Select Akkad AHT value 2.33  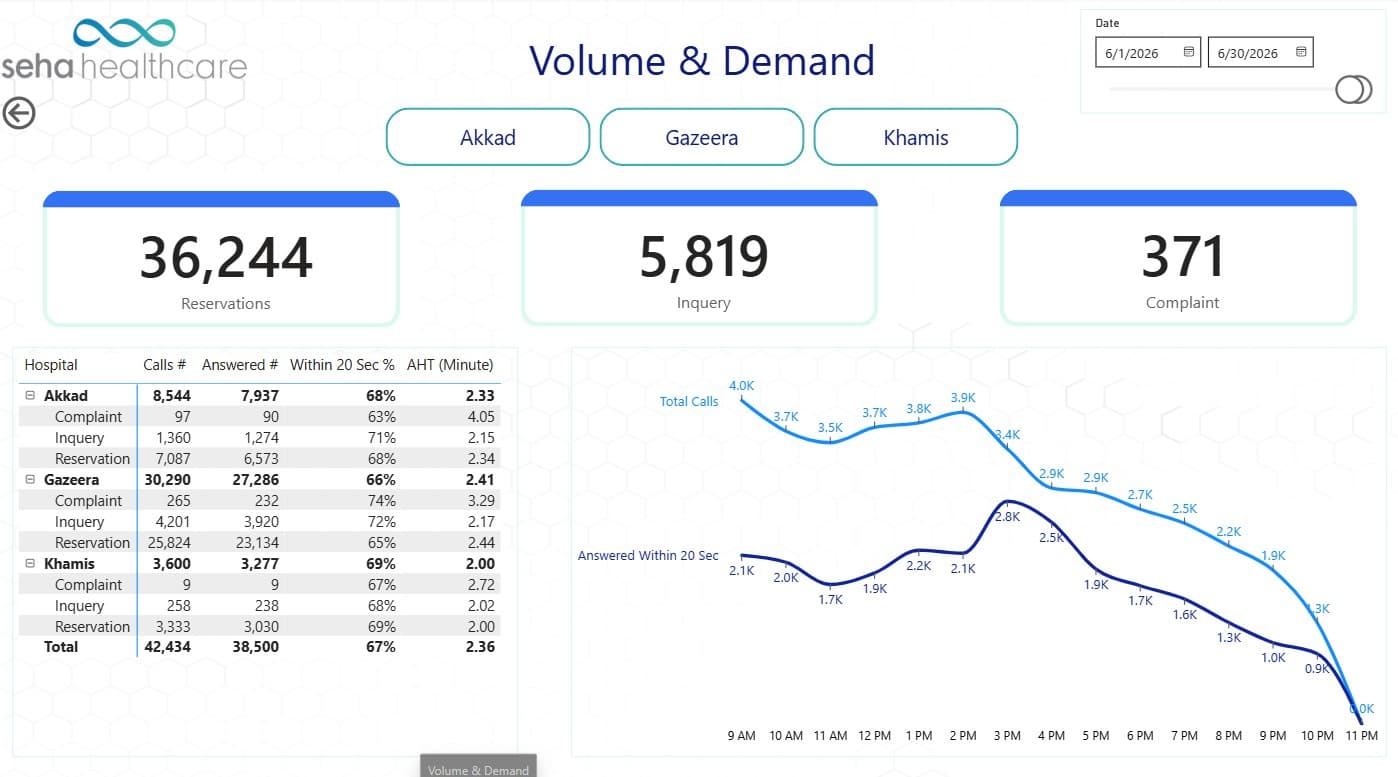tap(480, 396)
